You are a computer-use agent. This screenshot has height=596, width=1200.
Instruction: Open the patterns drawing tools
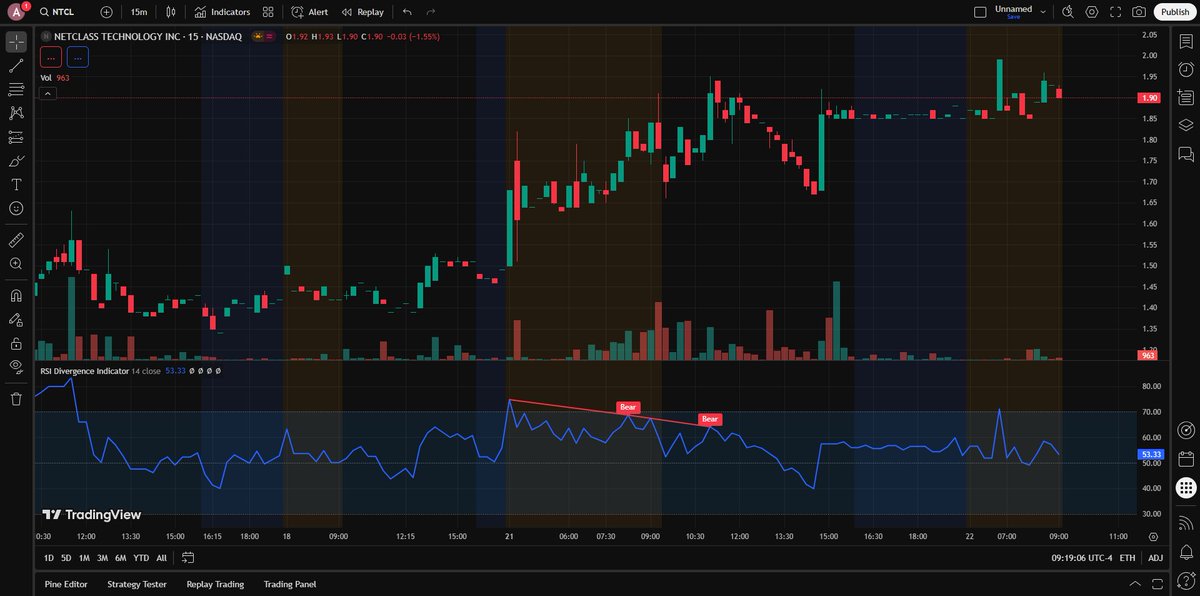pos(16,113)
